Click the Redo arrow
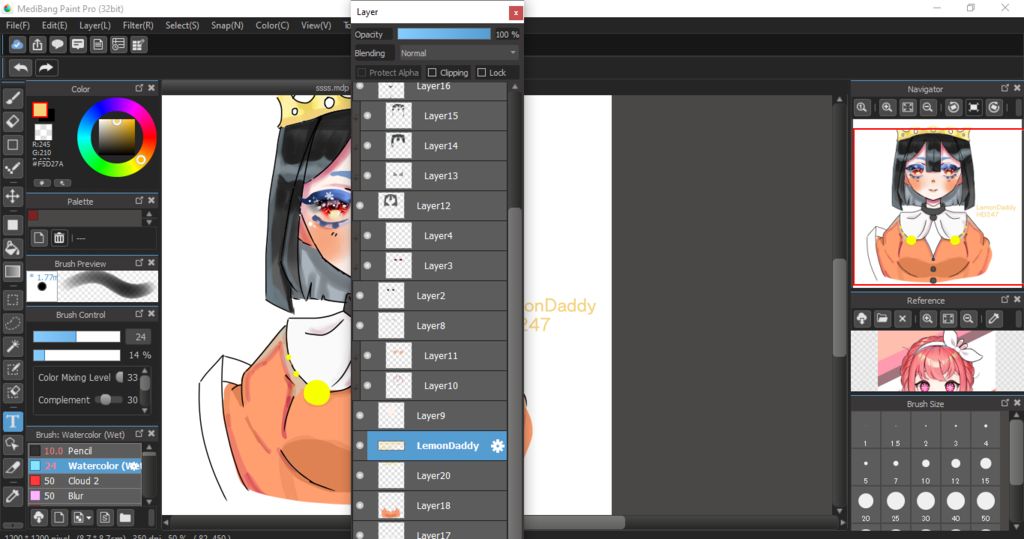Viewport: 1024px width, 539px height. [46, 67]
